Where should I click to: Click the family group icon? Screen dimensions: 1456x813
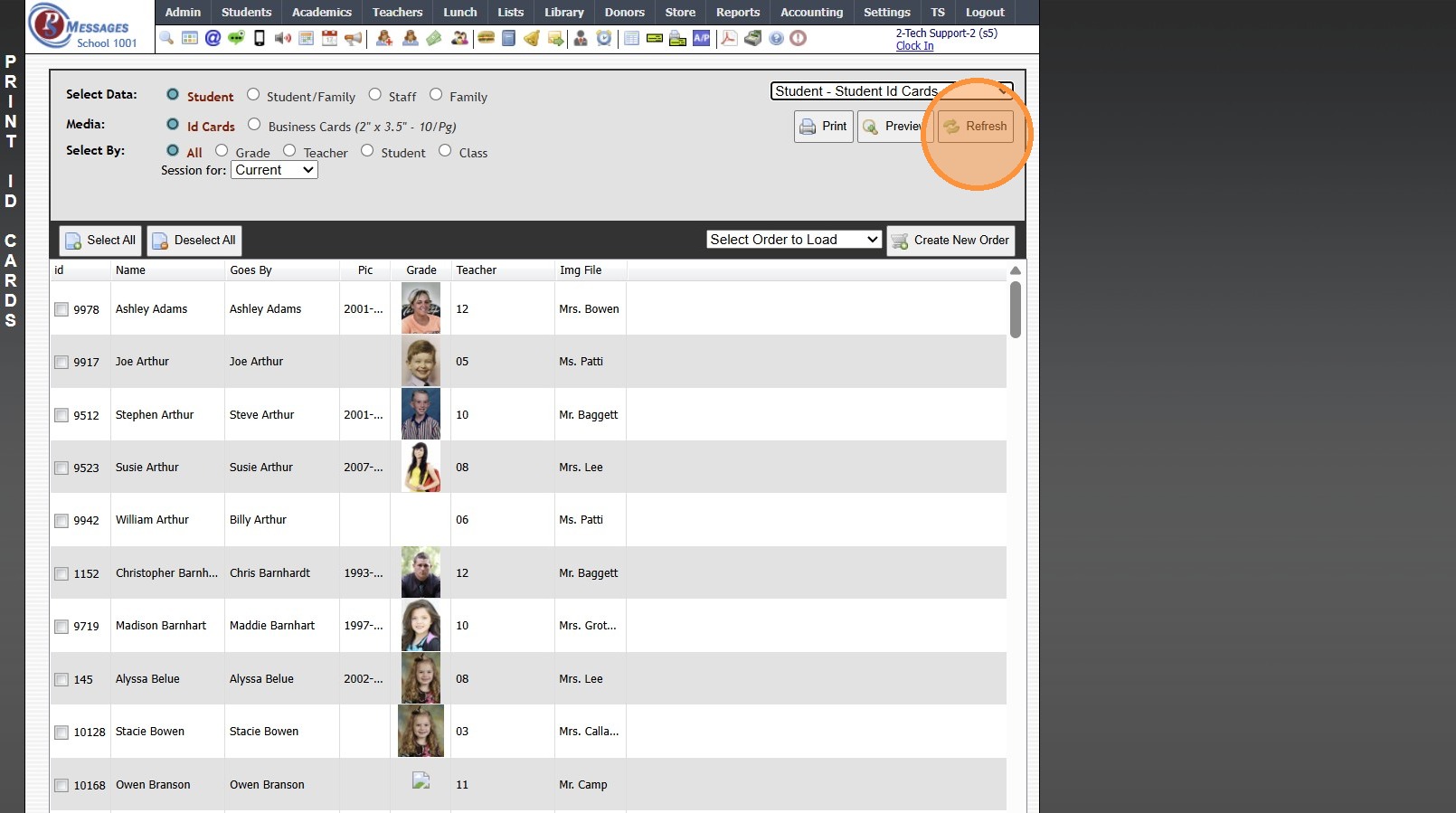pyautogui.click(x=459, y=38)
